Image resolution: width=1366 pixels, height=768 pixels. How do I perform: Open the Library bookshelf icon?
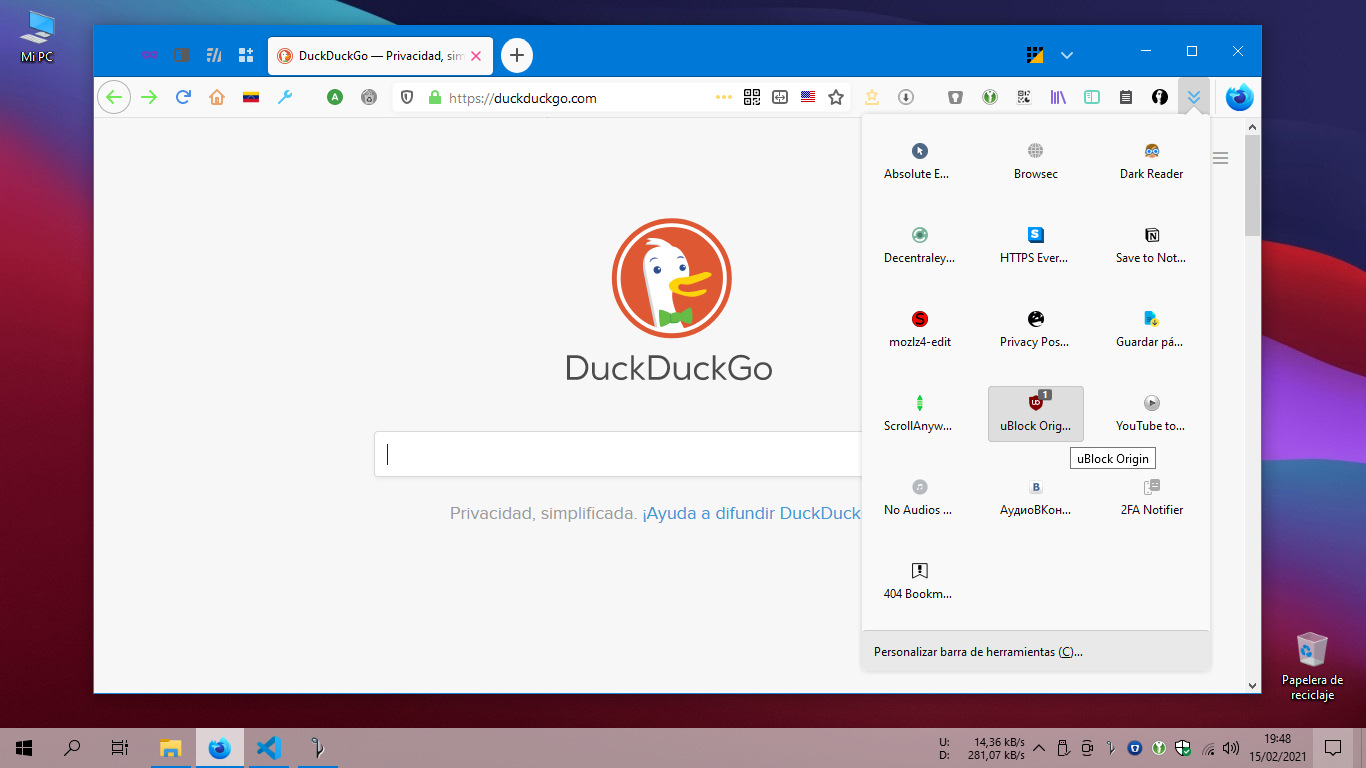1058,97
